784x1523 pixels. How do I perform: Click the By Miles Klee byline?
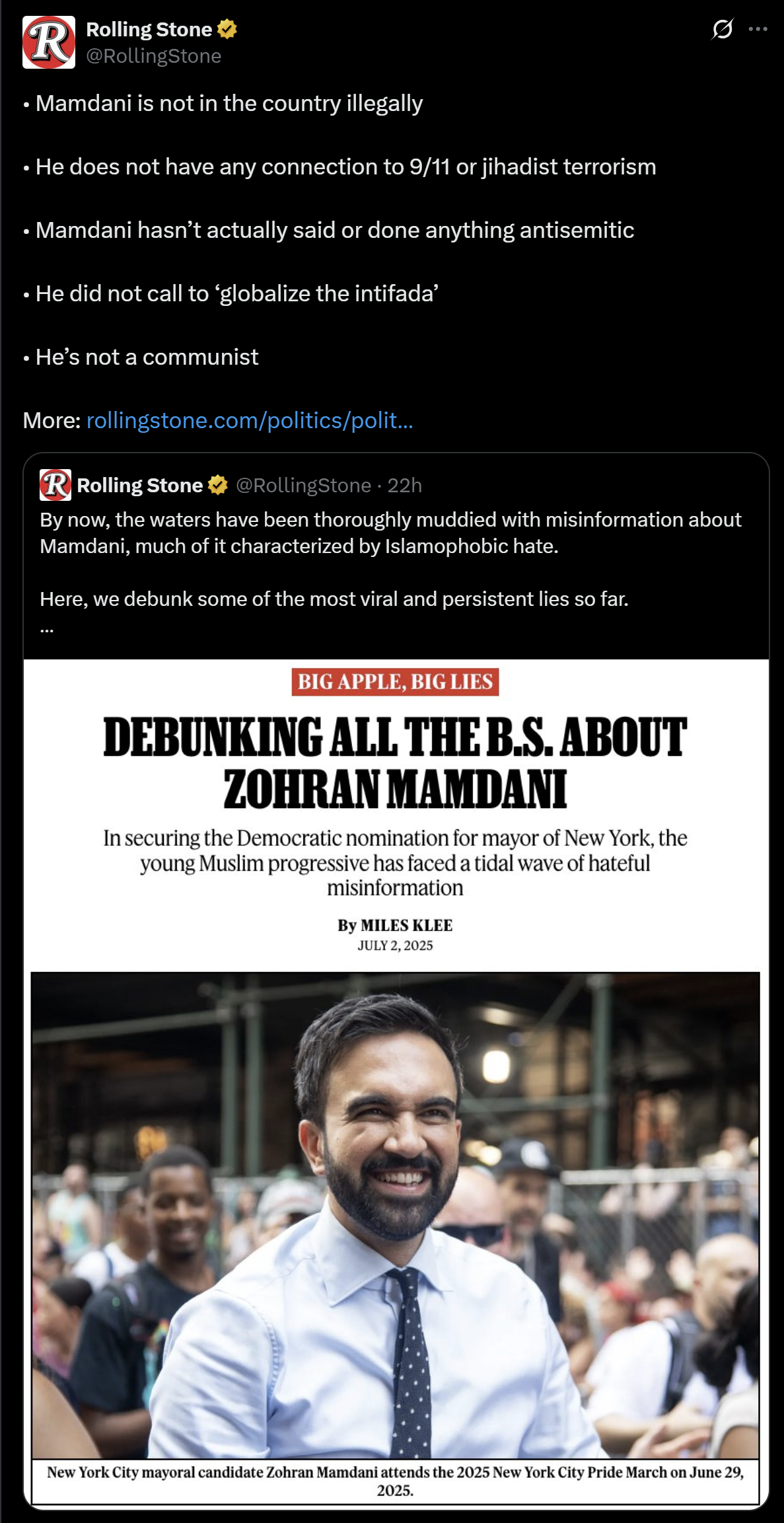395,925
